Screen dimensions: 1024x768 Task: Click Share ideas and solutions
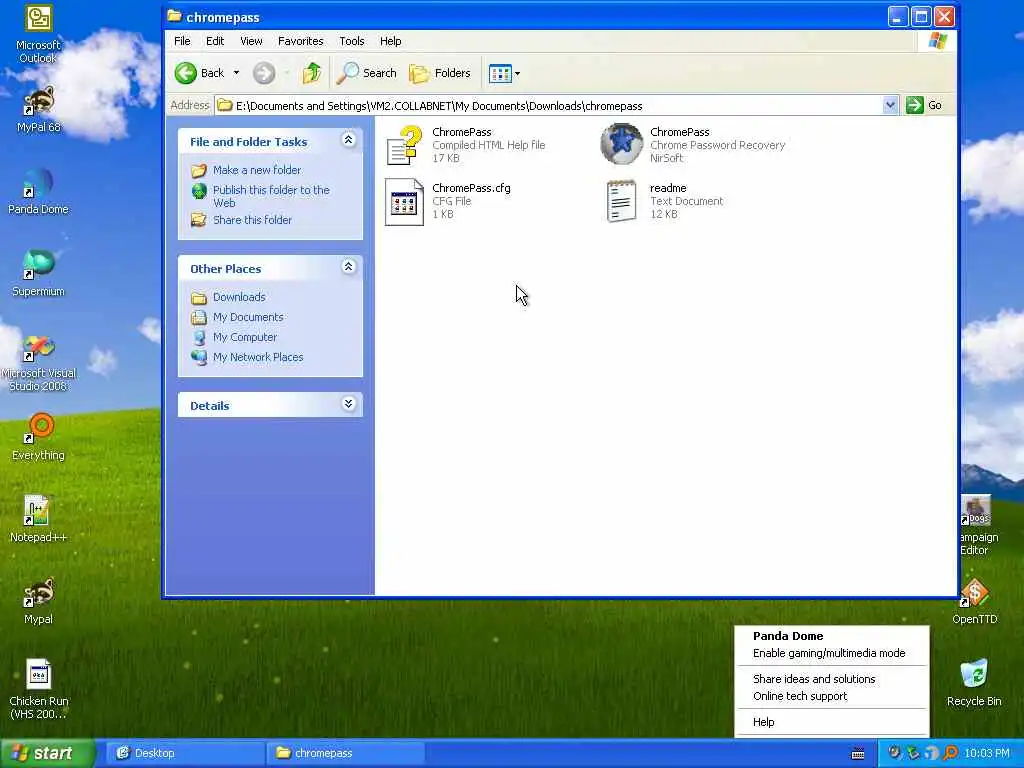pos(814,679)
